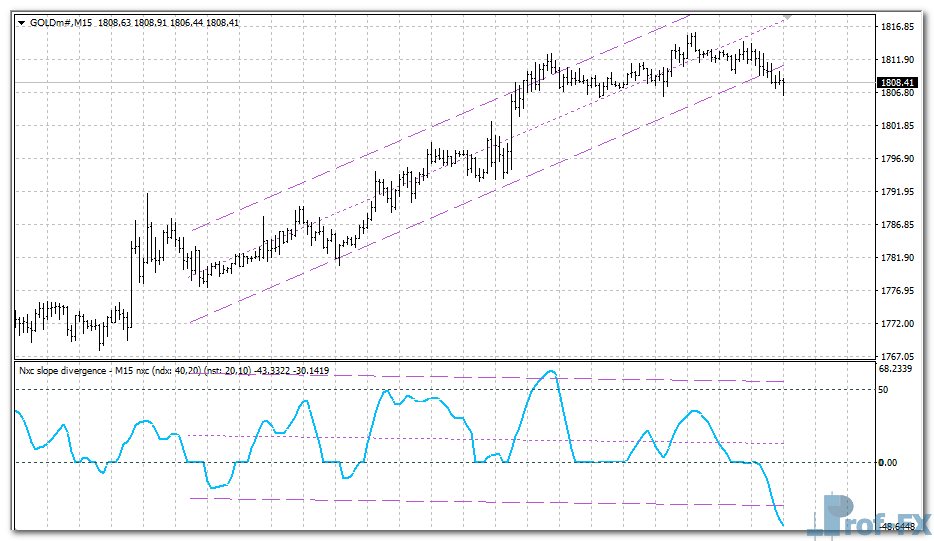Click the triangle arrow beside GOLDm#,M15
934x541 pixels.
(20, 21)
